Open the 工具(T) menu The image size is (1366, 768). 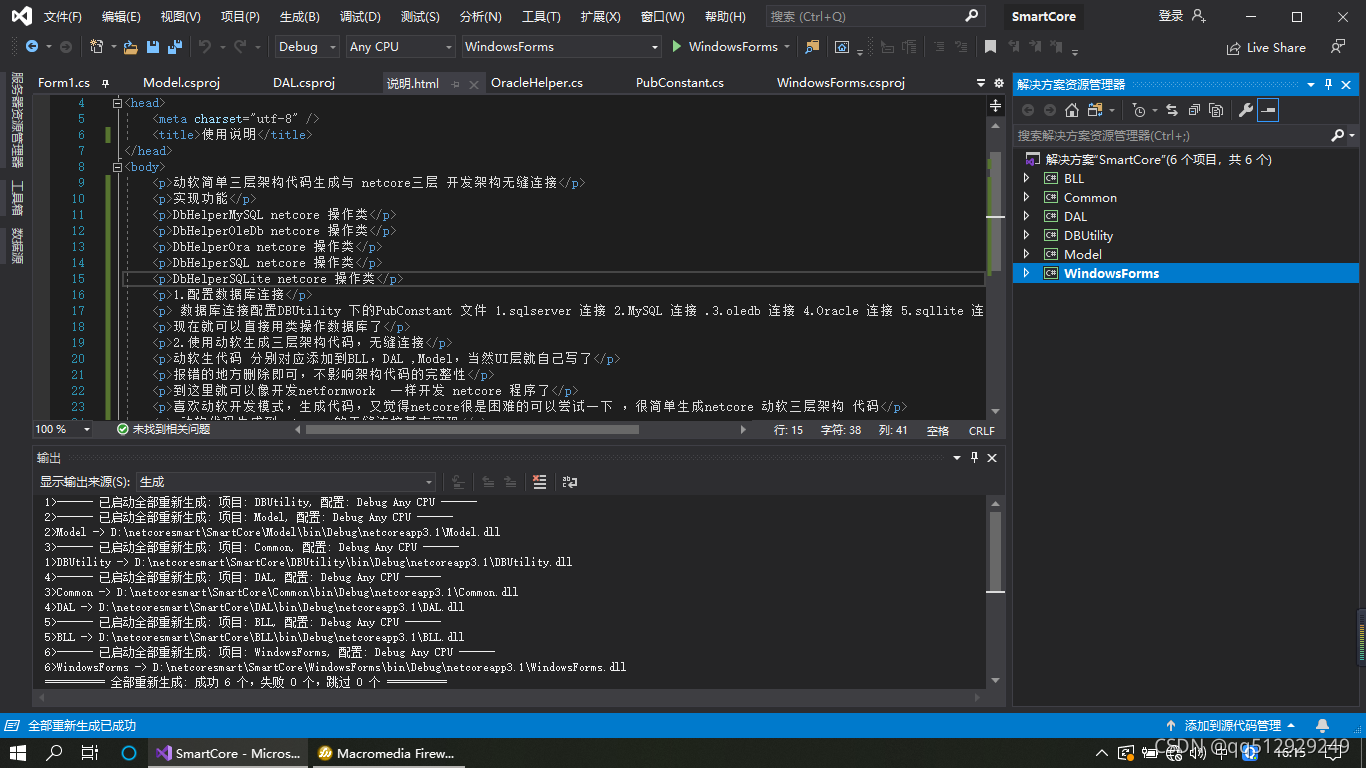[541, 17]
